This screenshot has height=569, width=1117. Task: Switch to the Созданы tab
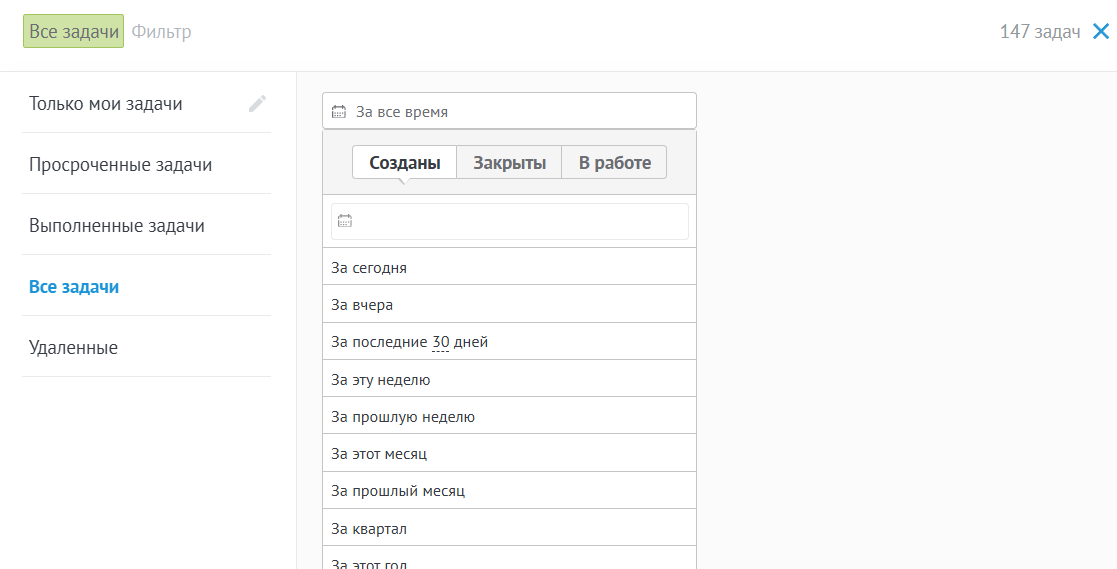404,163
